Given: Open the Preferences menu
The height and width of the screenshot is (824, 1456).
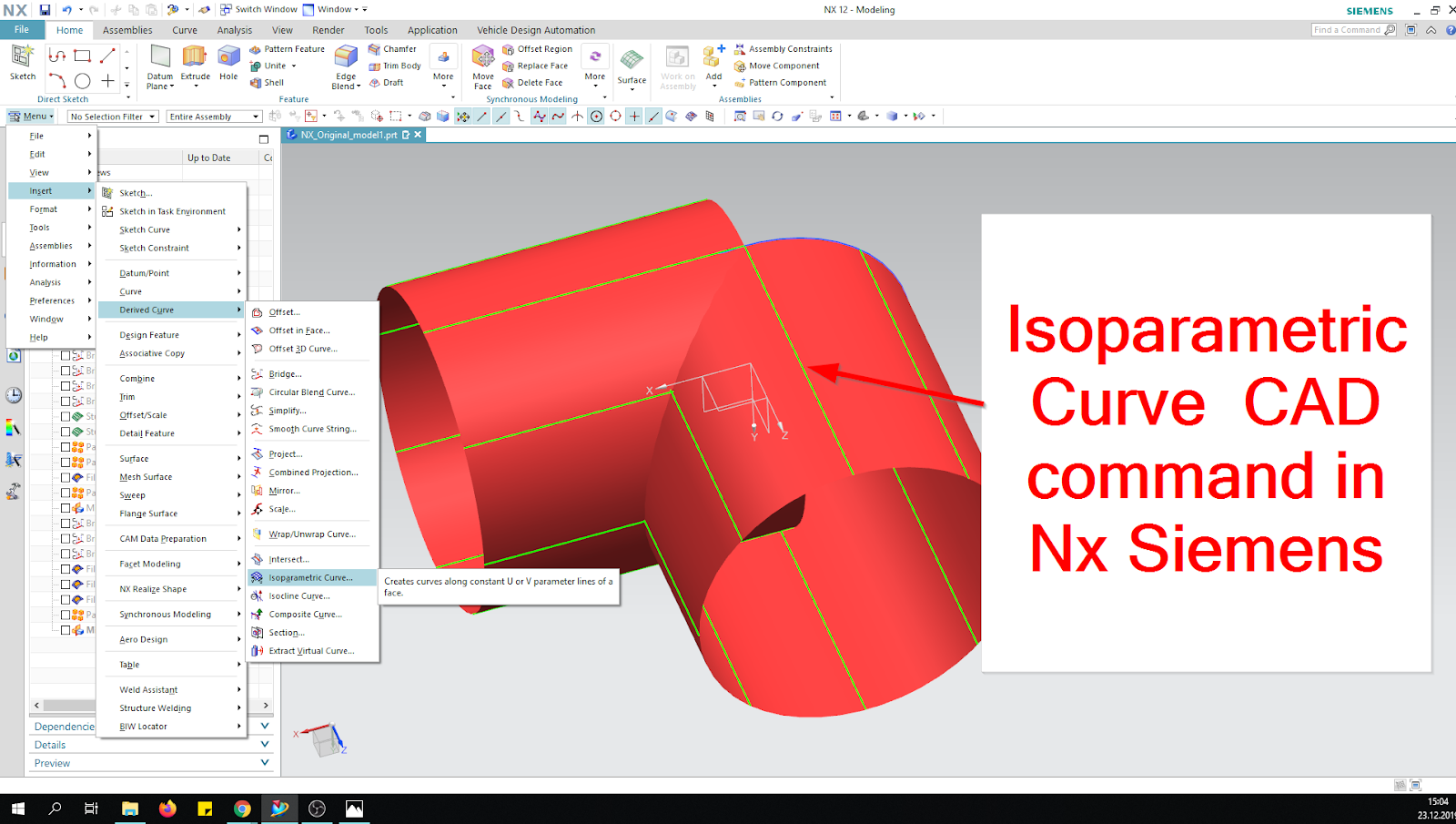Looking at the screenshot, I should tap(52, 300).
